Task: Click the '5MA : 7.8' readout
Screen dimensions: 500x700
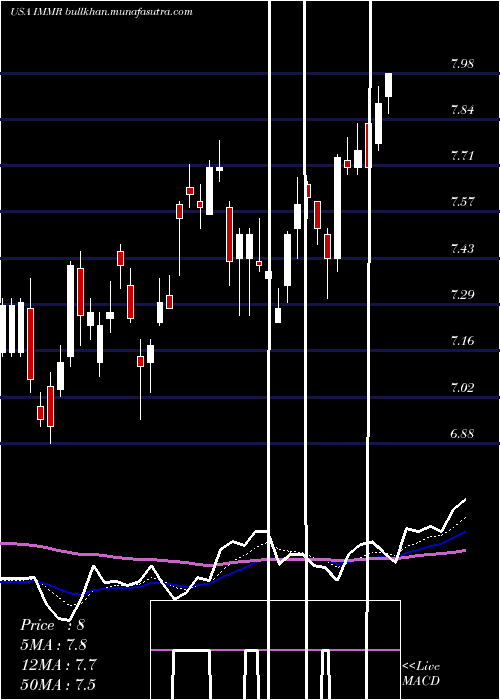Action: (x=54, y=645)
